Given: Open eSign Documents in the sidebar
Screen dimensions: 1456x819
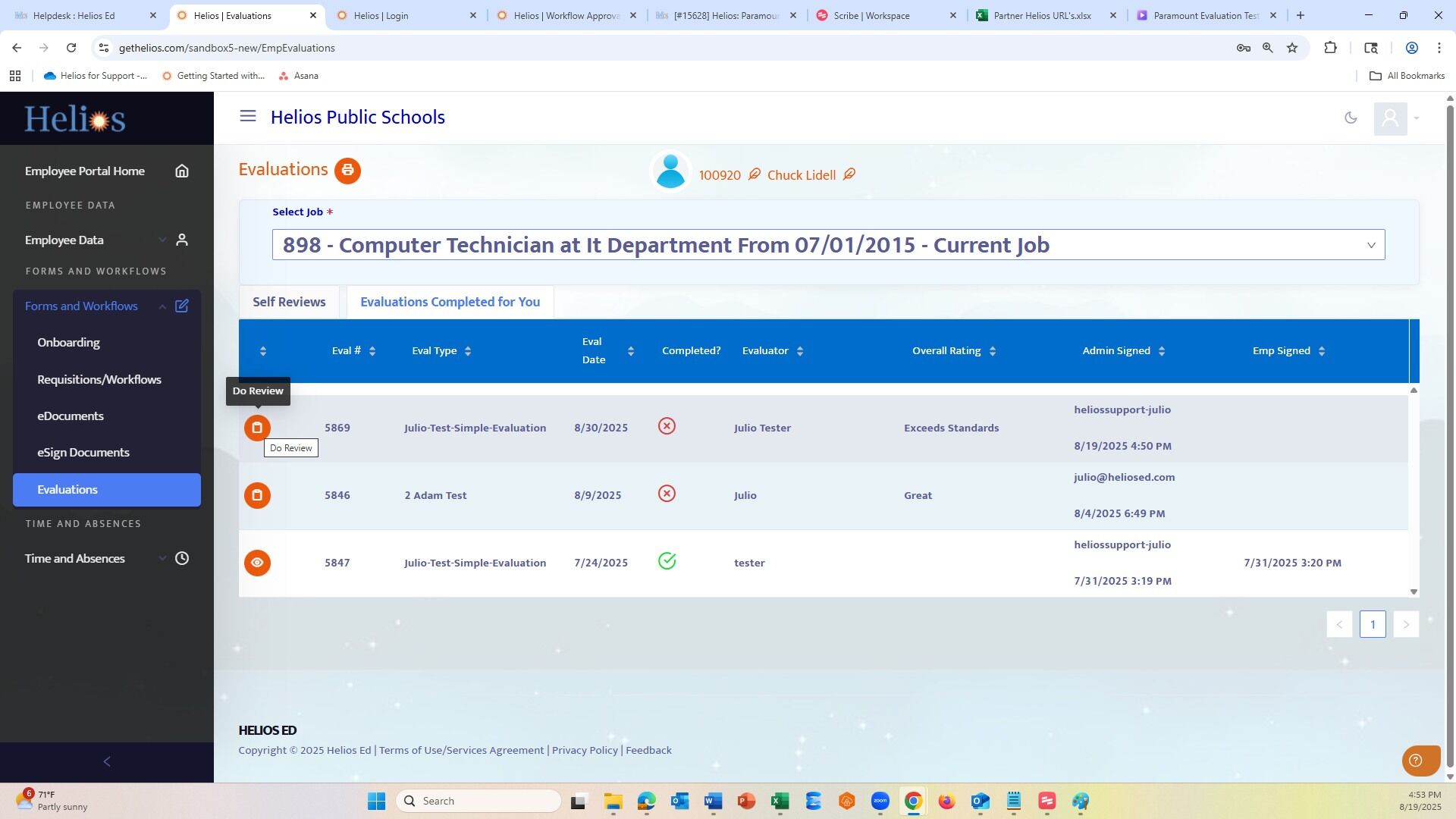Looking at the screenshot, I should tap(83, 453).
